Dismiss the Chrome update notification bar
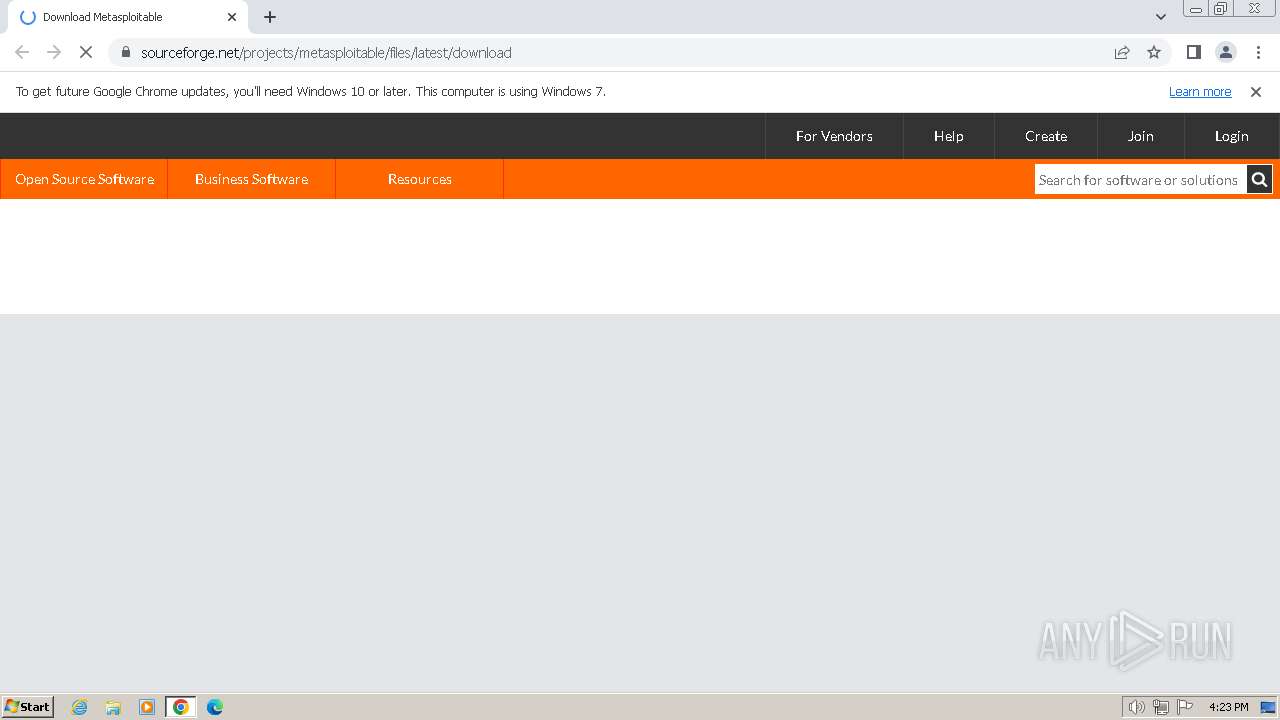The image size is (1280, 720). [x=1256, y=91]
